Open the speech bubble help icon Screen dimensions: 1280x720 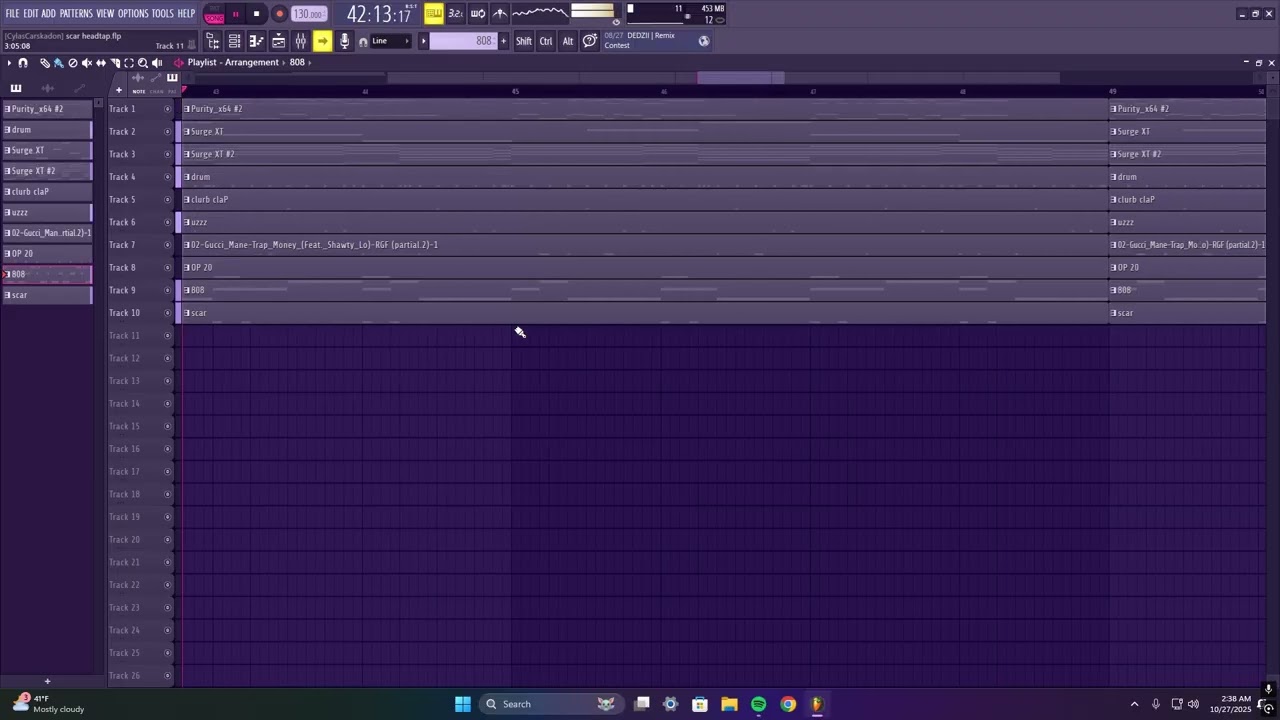click(590, 41)
